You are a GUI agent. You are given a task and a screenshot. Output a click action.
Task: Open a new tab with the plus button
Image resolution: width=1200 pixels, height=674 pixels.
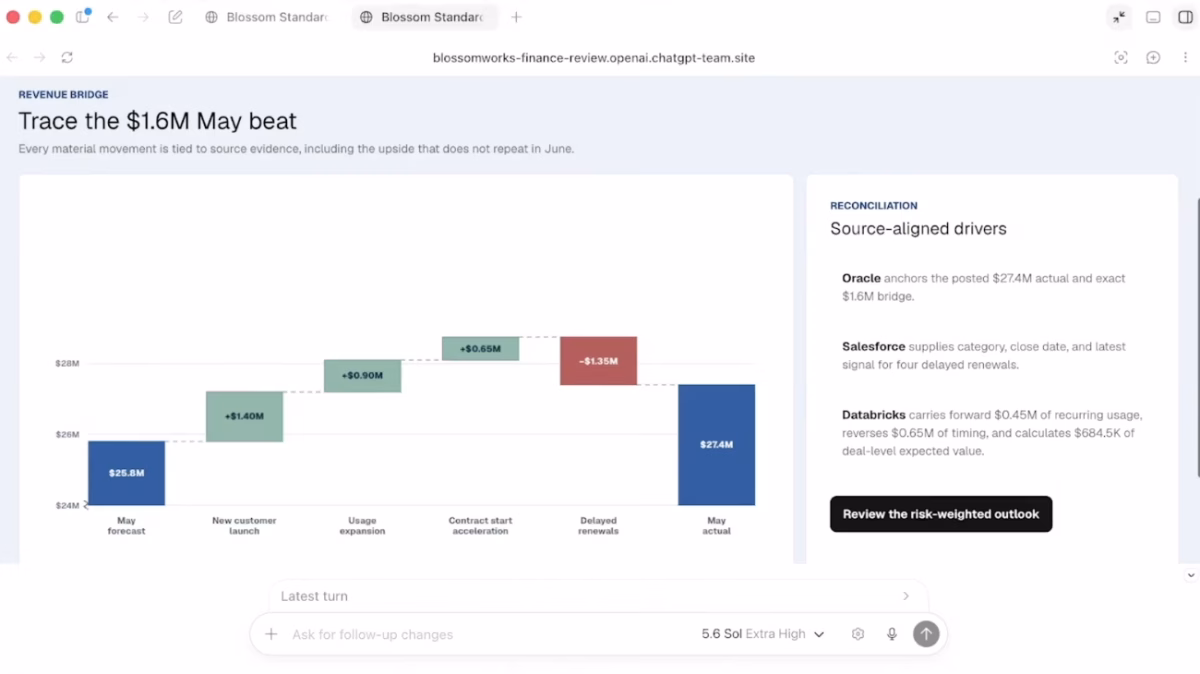[x=516, y=17]
